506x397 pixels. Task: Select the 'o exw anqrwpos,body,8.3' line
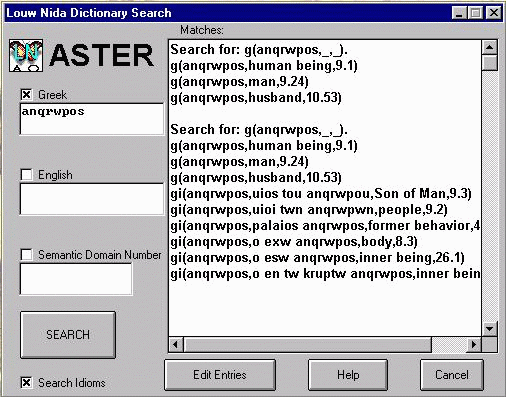(294, 242)
